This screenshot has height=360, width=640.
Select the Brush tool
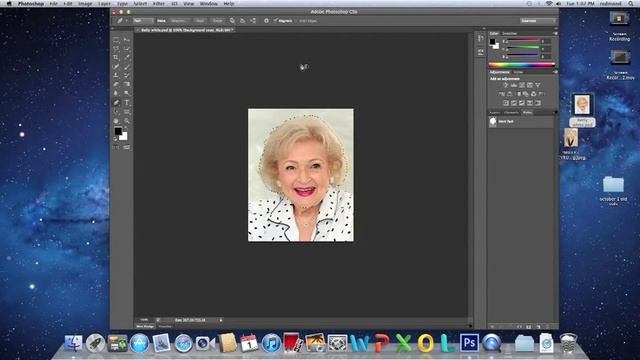click(127, 67)
